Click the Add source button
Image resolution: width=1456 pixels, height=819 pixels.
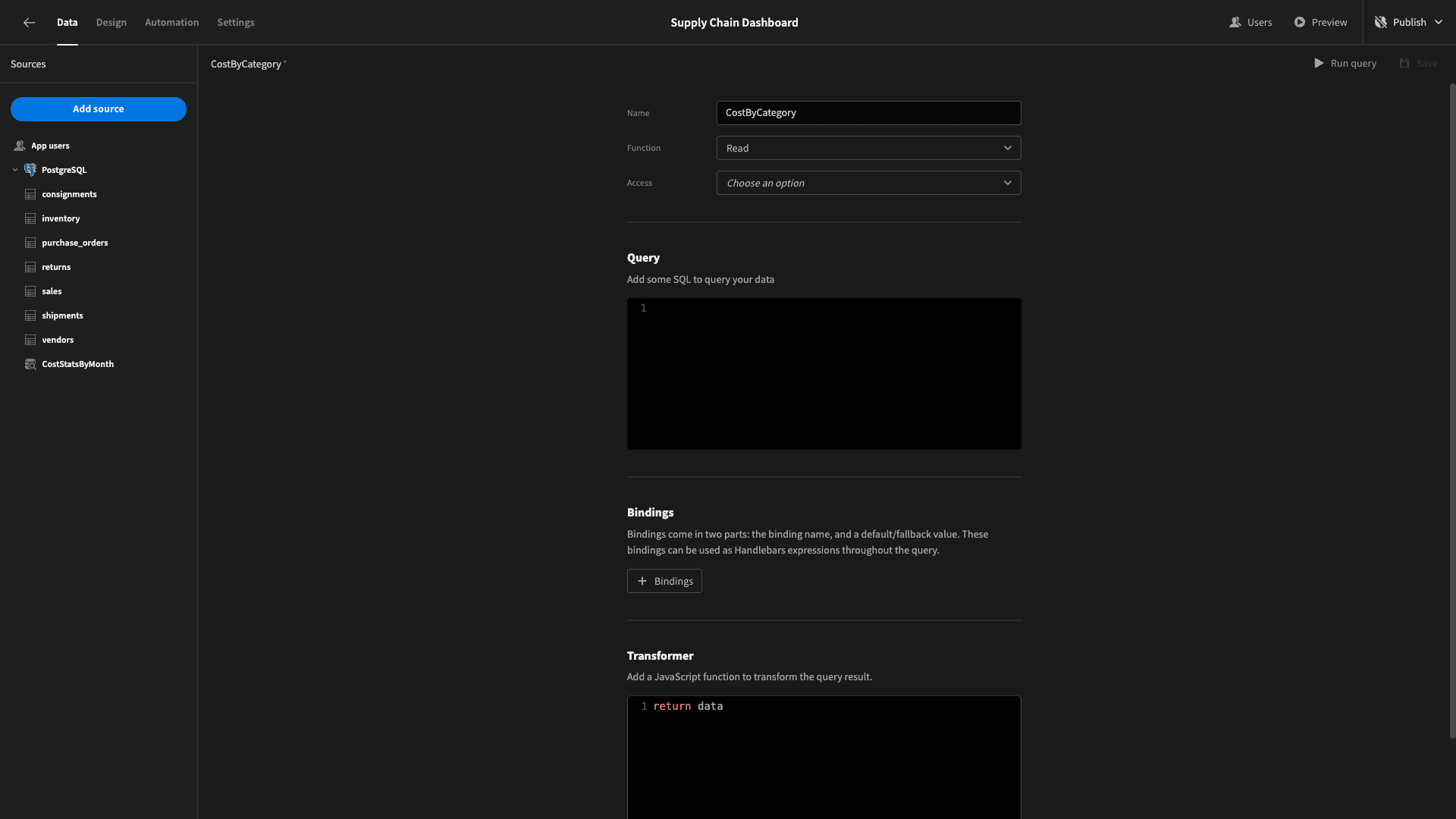pyautogui.click(x=99, y=109)
